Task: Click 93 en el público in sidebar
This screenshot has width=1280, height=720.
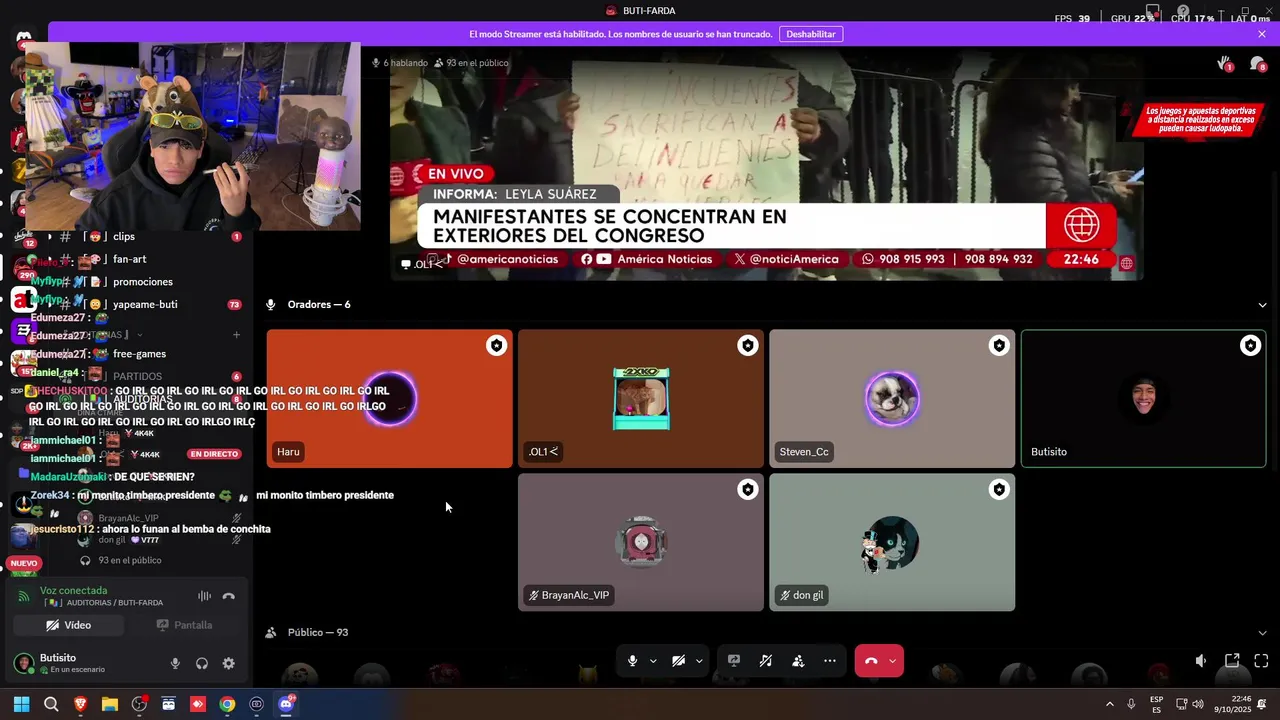Action: point(130,561)
